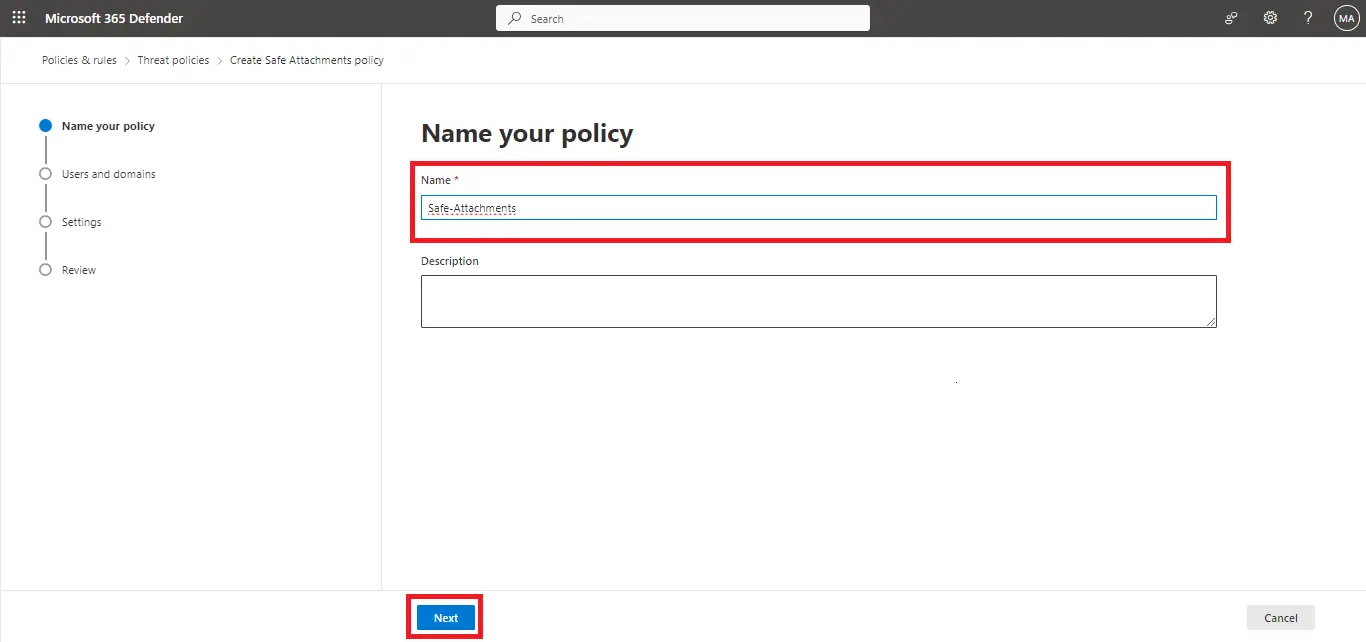1366x642 pixels.
Task: Open the MA account avatar menu
Action: [x=1346, y=18]
